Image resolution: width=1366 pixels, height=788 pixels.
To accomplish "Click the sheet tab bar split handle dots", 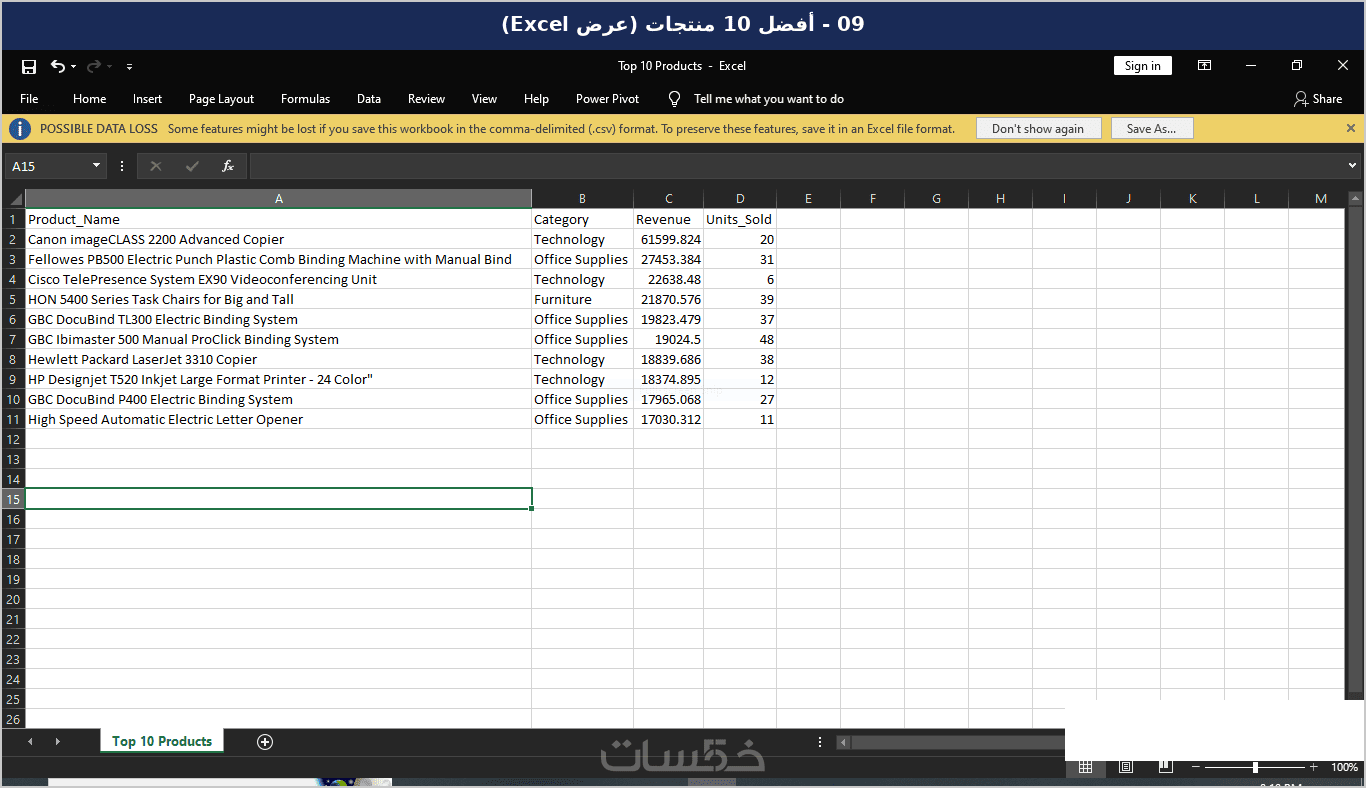I will 820,742.
